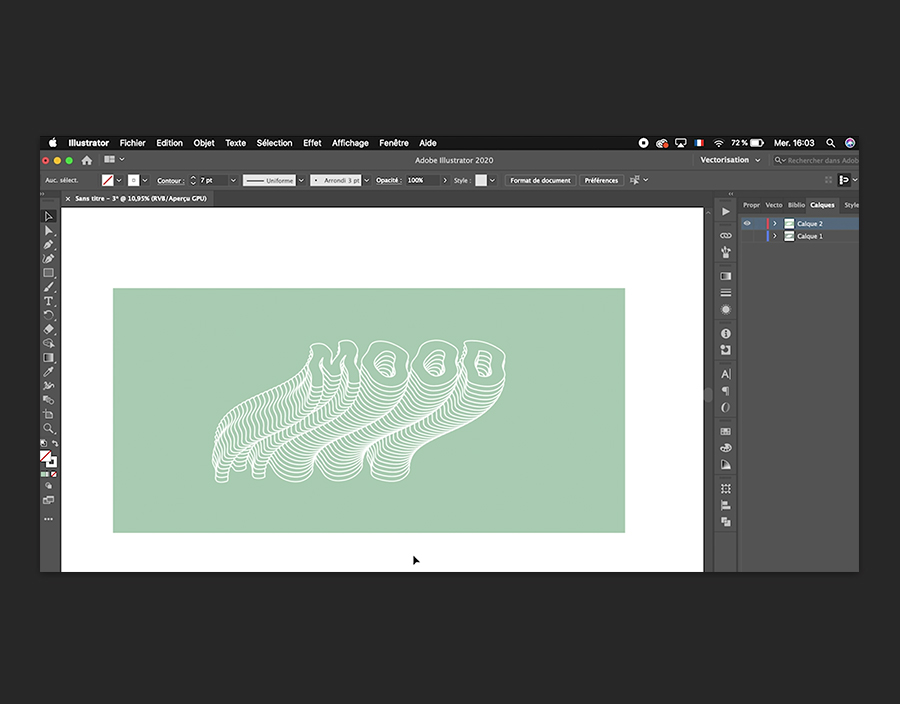Click the Préférences button

coord(601,180)
